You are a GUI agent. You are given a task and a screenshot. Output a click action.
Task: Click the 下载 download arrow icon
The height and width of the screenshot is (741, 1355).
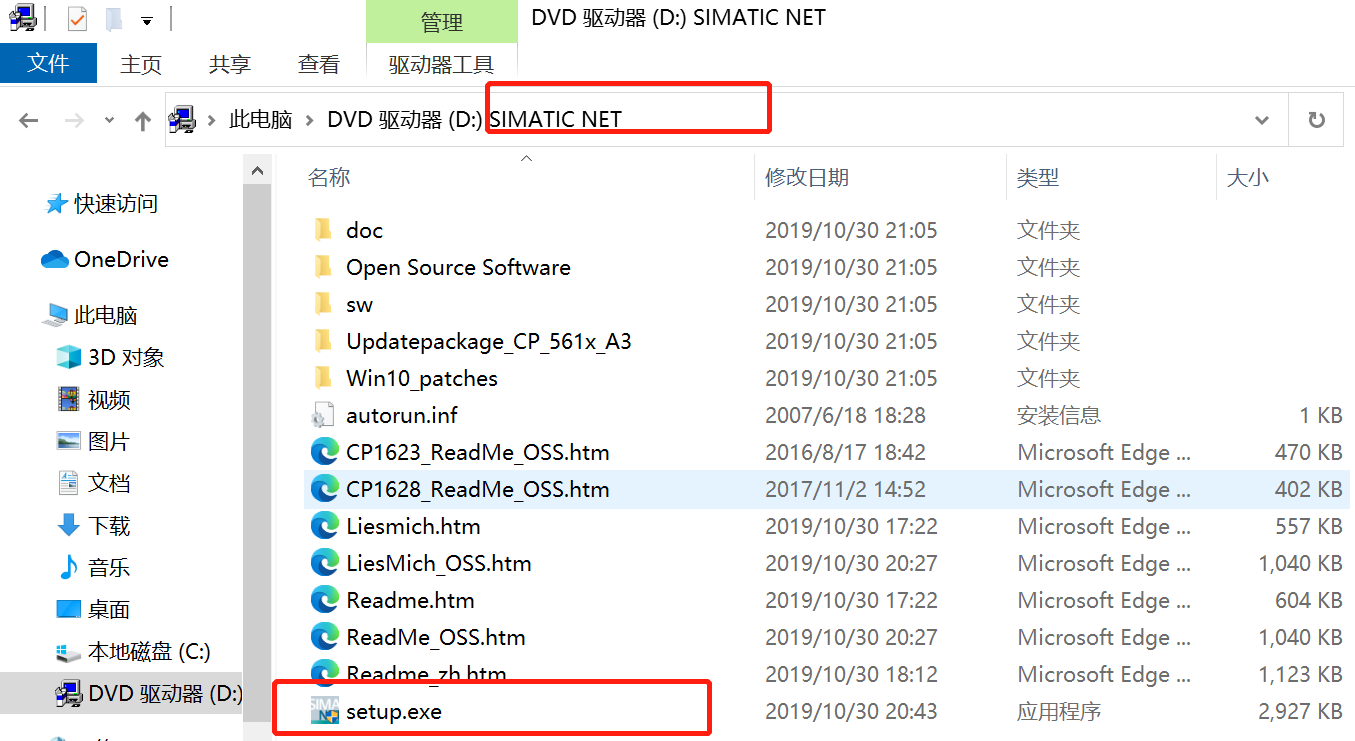[68, 525]
